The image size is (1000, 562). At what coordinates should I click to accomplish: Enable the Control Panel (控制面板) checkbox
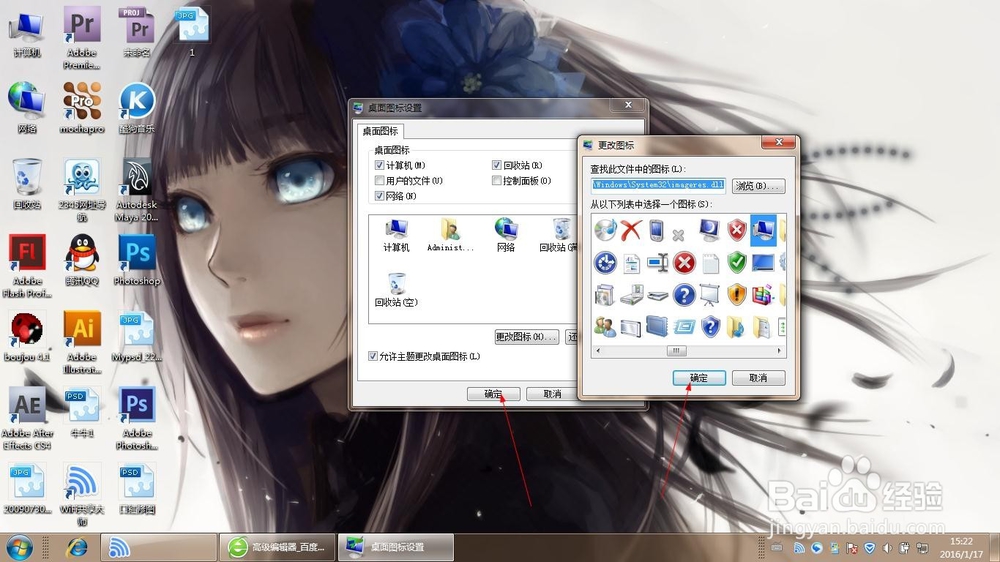click(496, 181)
